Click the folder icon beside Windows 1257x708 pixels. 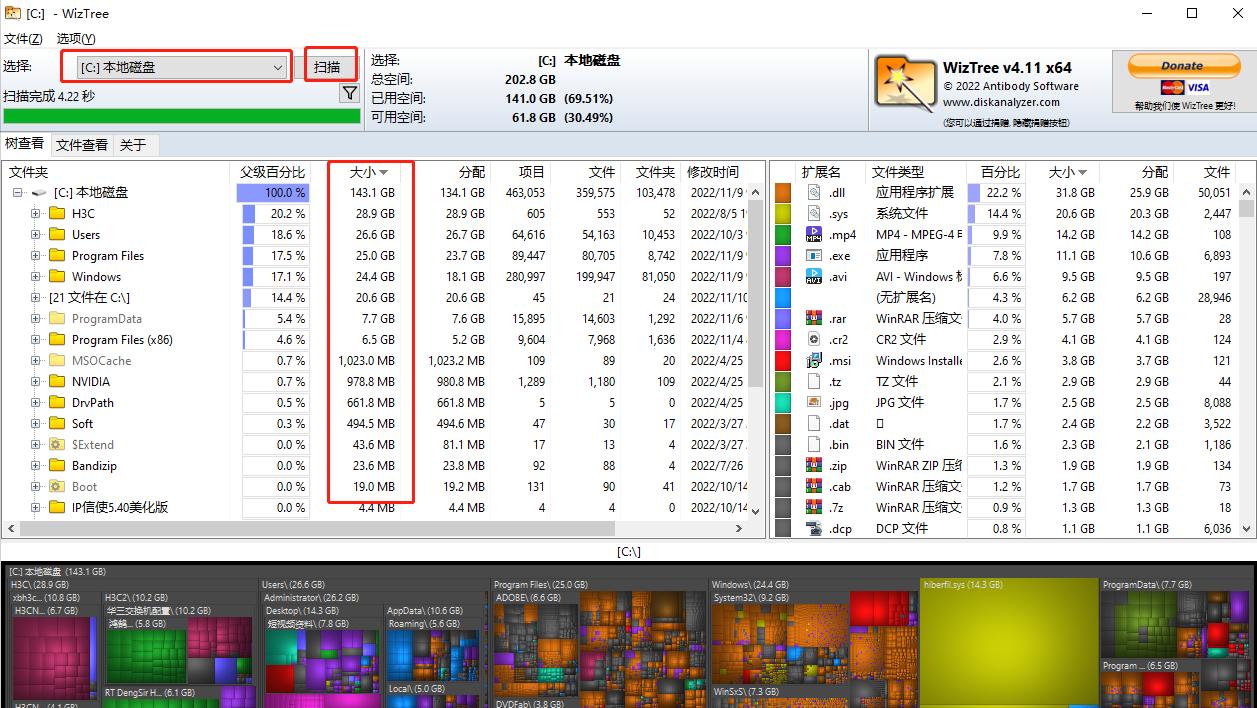coord(56,276)
